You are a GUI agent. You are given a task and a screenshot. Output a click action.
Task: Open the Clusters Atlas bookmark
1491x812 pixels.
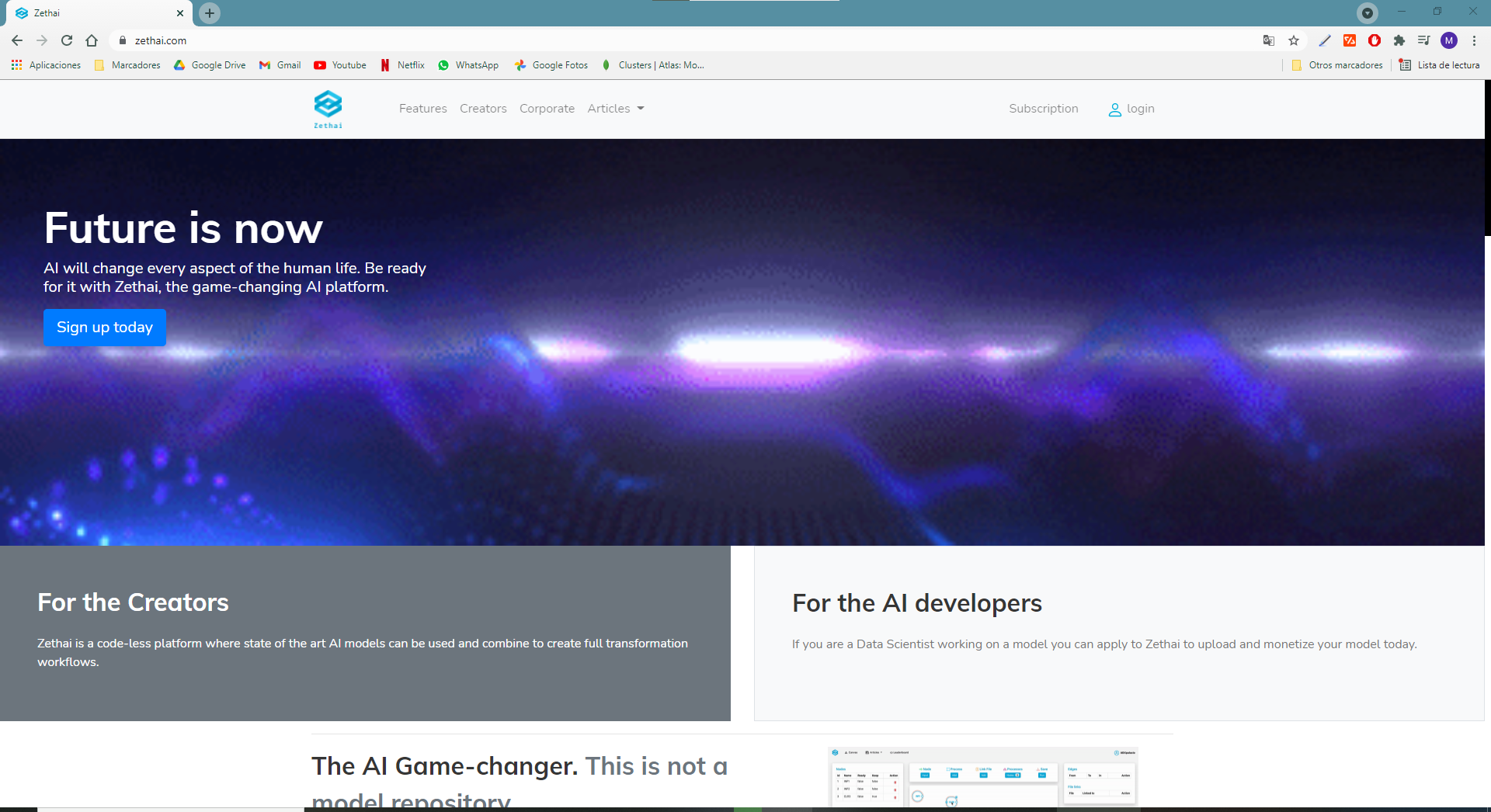652,65
